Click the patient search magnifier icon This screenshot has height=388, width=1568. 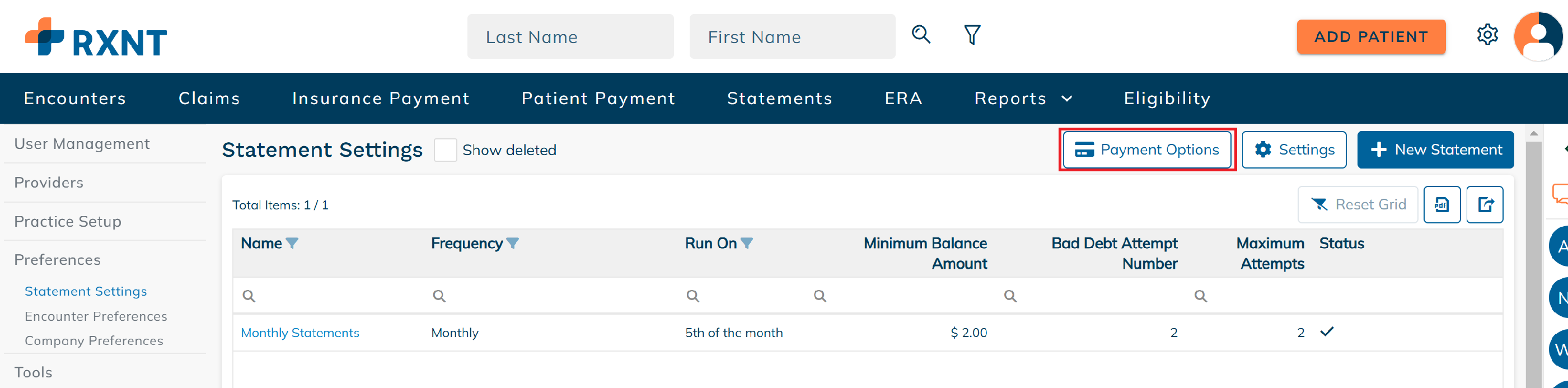(x=921, y=35)
